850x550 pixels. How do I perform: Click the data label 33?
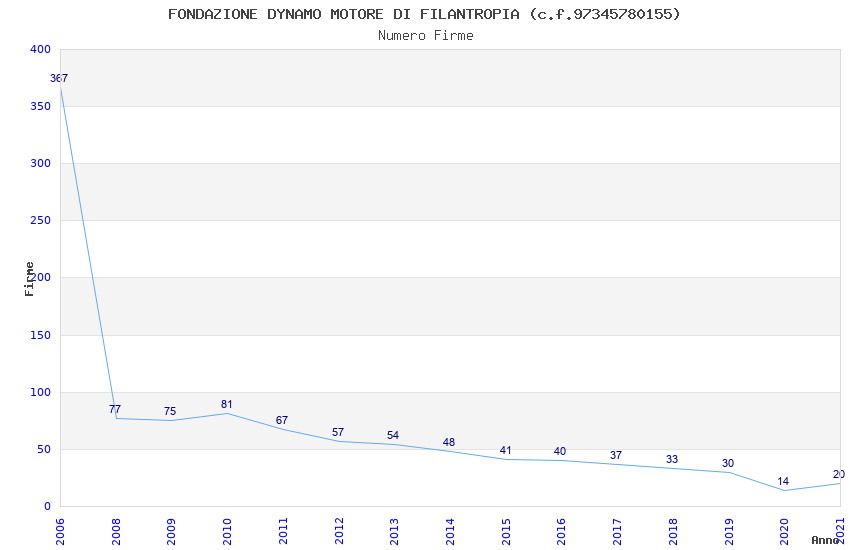coord(672,459)
